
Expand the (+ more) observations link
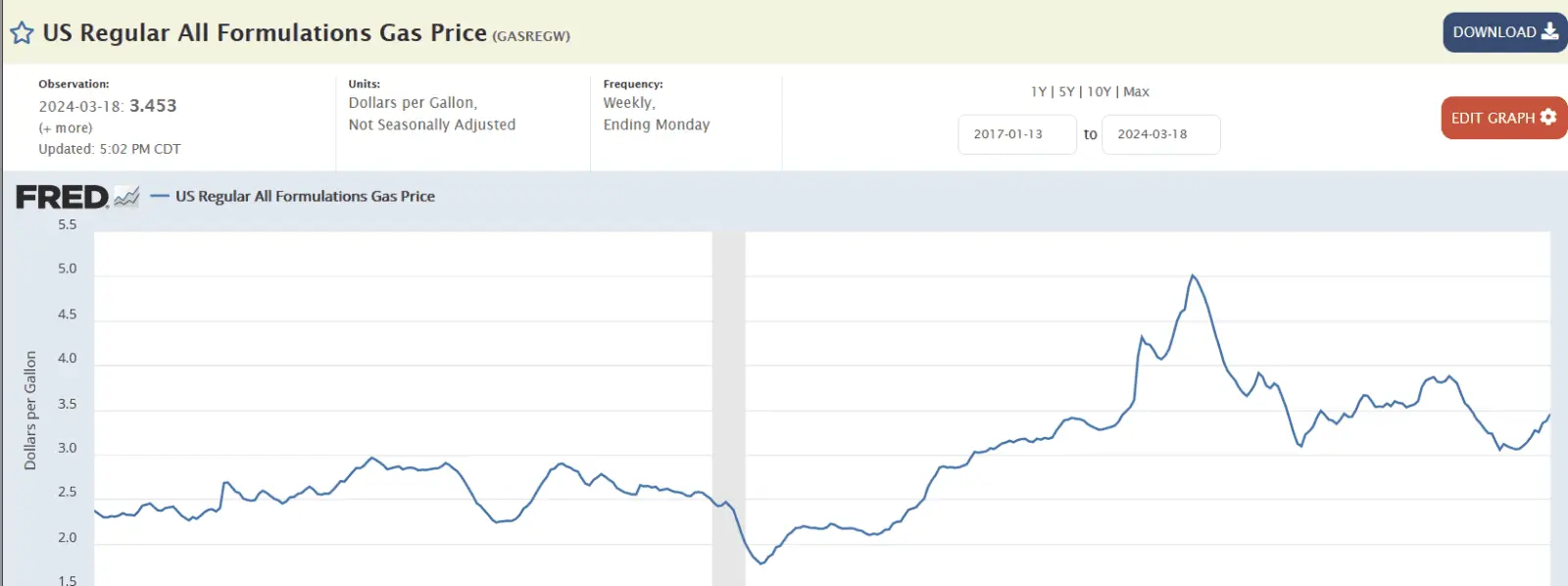pos(66,128)
